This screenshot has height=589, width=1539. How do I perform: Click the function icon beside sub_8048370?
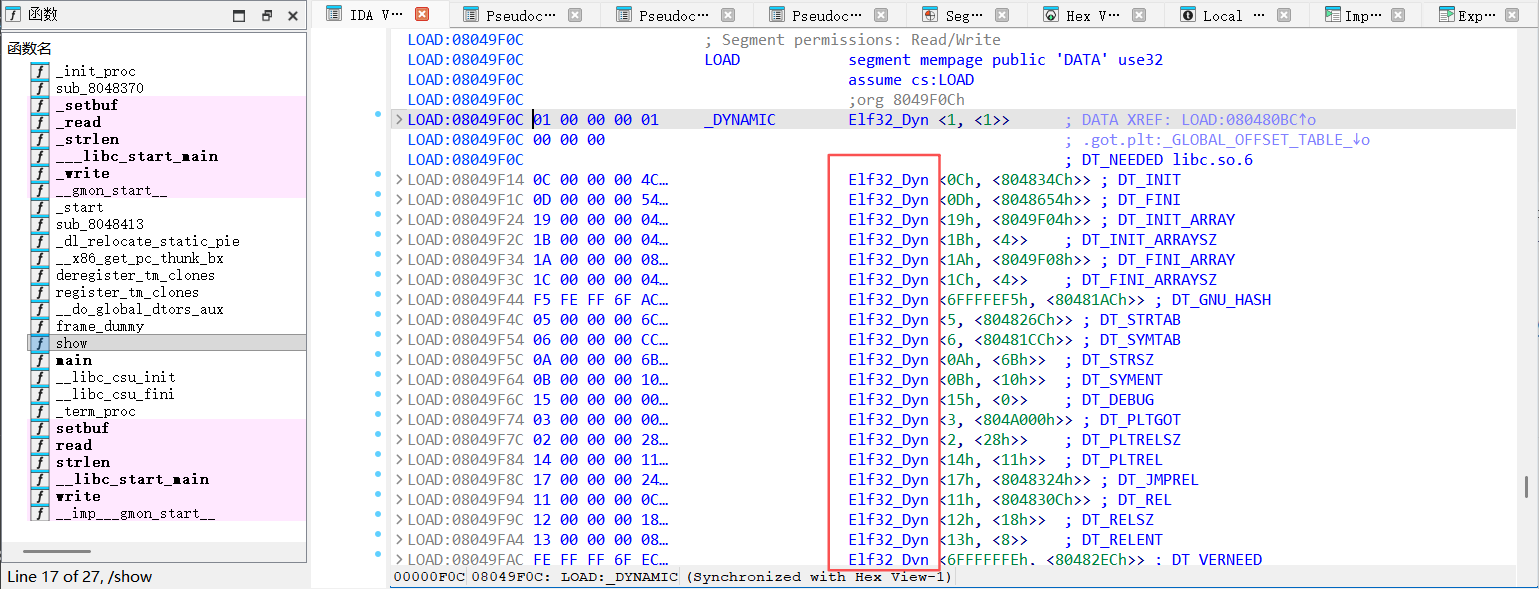[40, 88]
